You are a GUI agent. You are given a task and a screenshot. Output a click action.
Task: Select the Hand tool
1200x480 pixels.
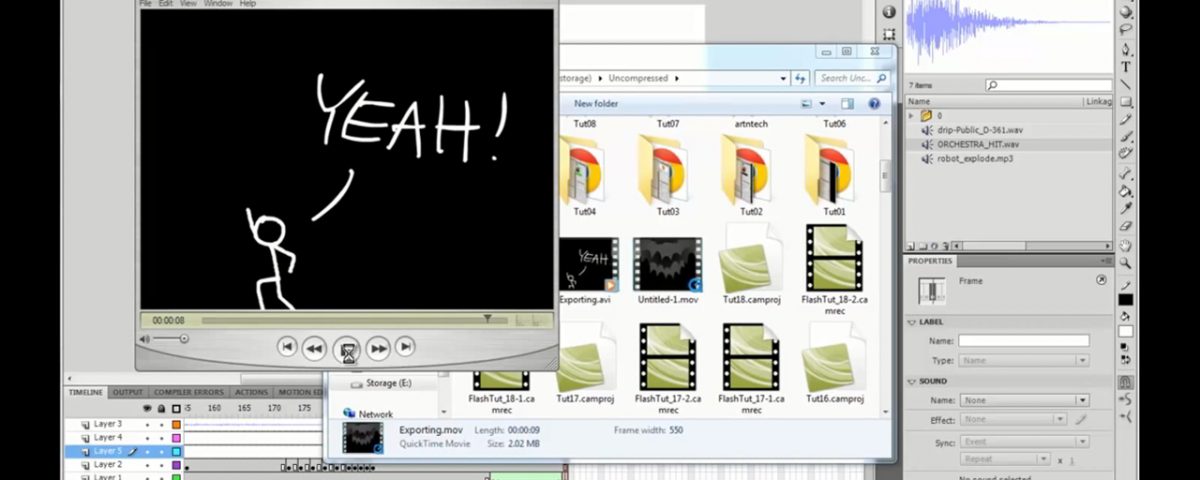coord(1126,246)
